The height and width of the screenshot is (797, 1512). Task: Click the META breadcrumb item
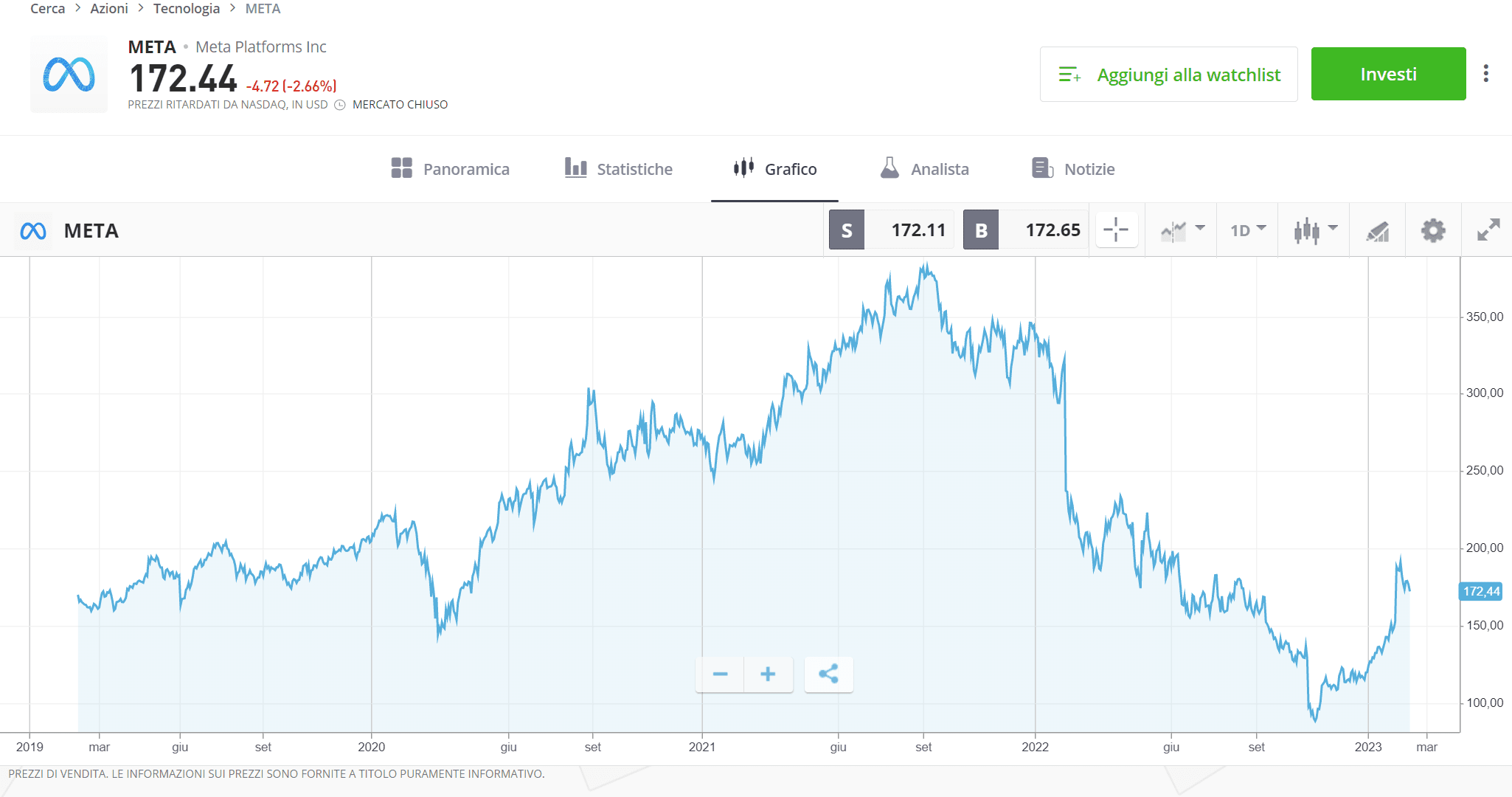pos(263,9)
